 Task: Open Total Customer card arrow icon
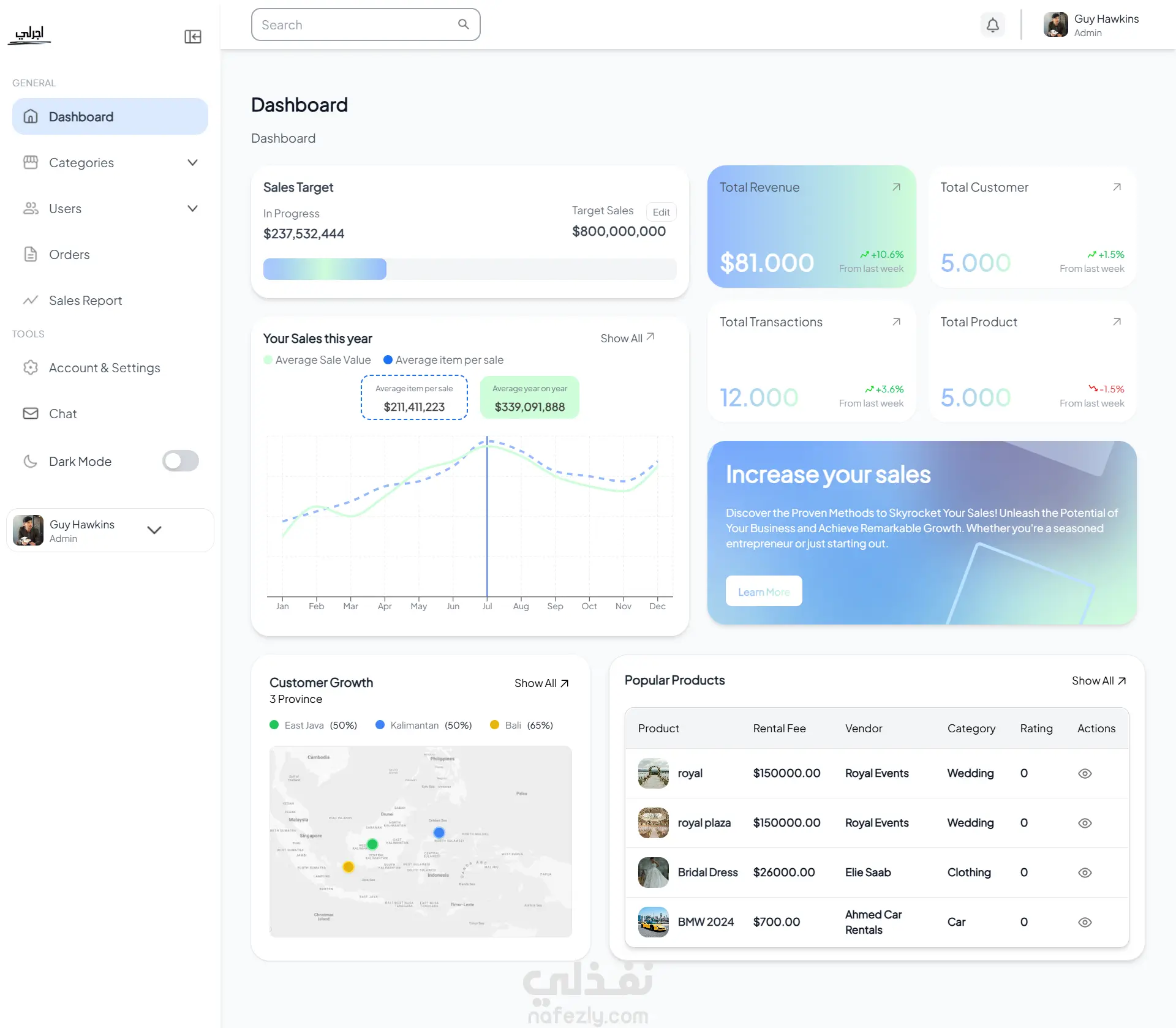click(1117, 187)
